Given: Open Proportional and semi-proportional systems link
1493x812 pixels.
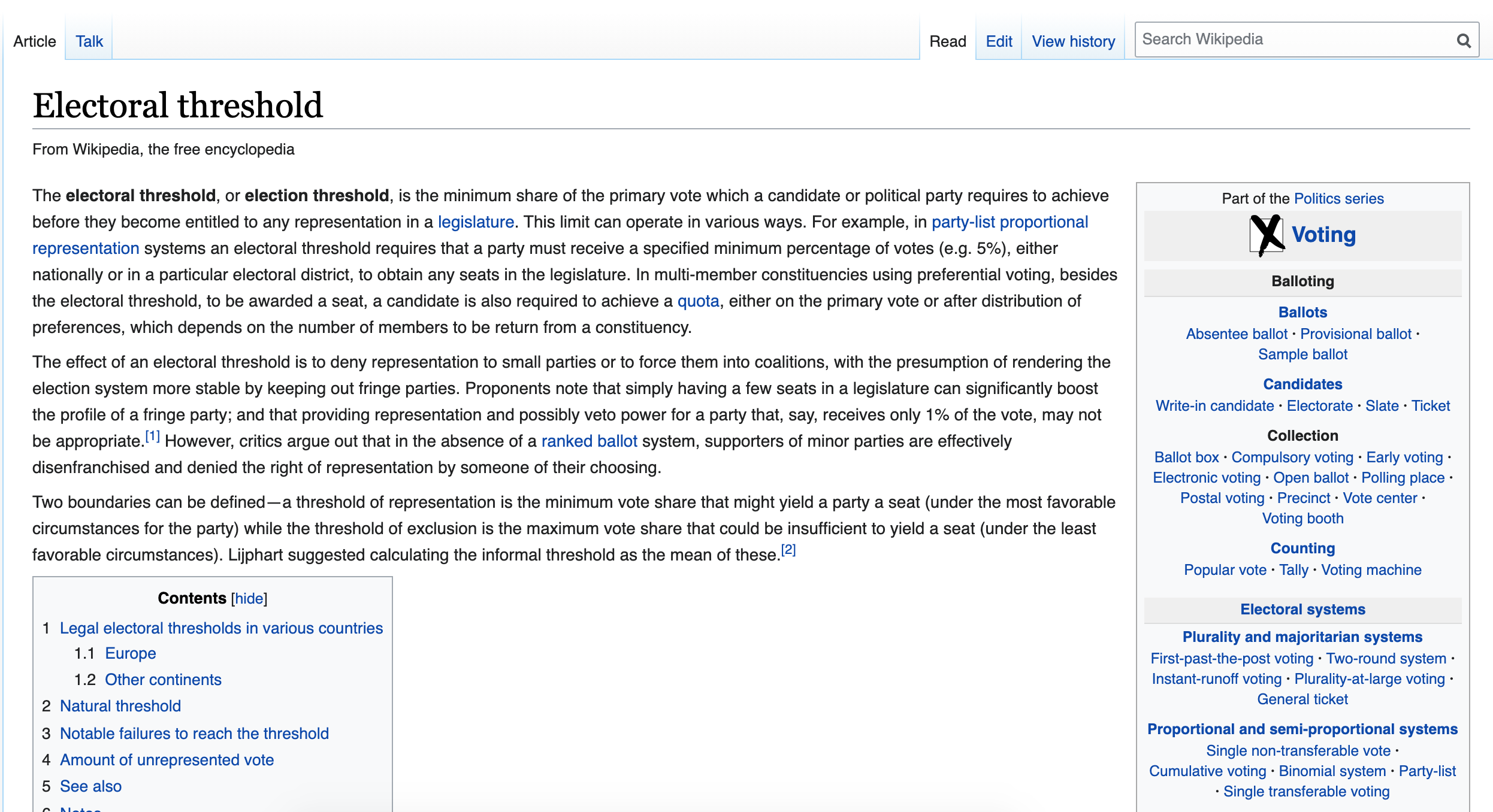Looking at the screenshot, I should click(1302, 729).
